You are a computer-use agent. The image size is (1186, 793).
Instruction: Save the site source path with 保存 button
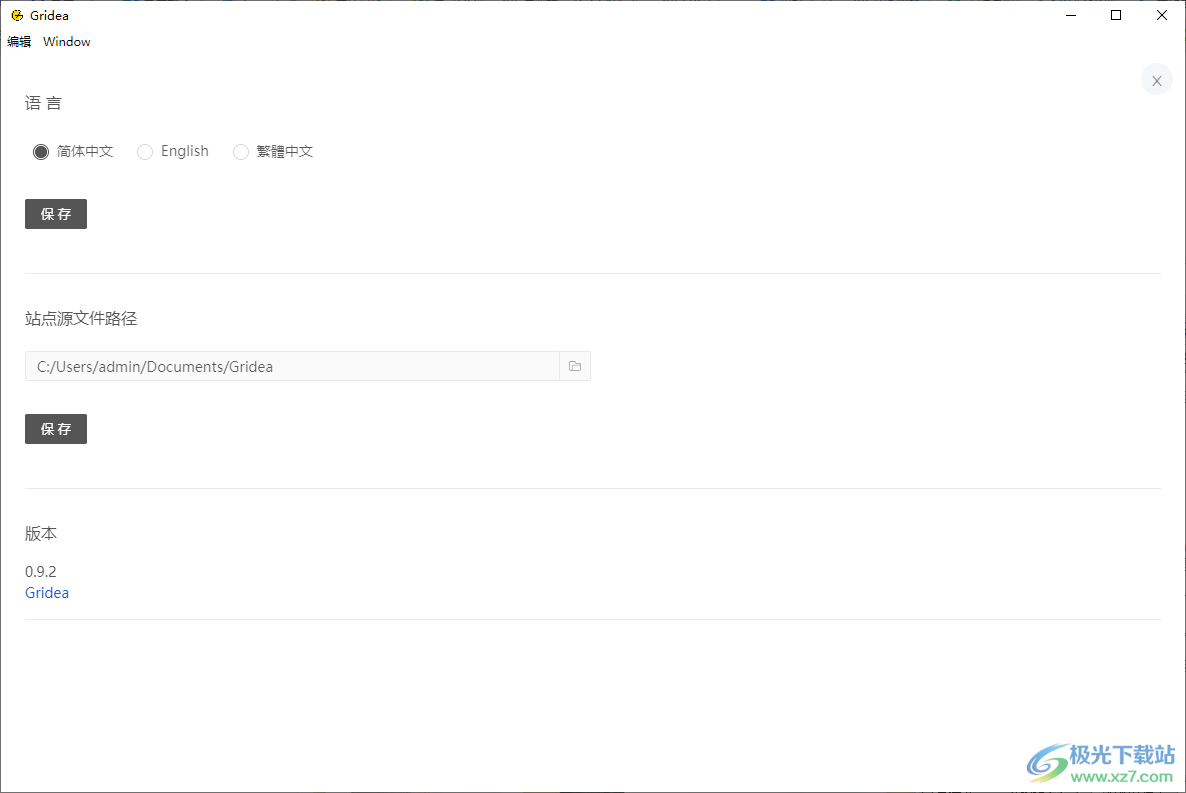pyautogui.click(x=56, y=429)
